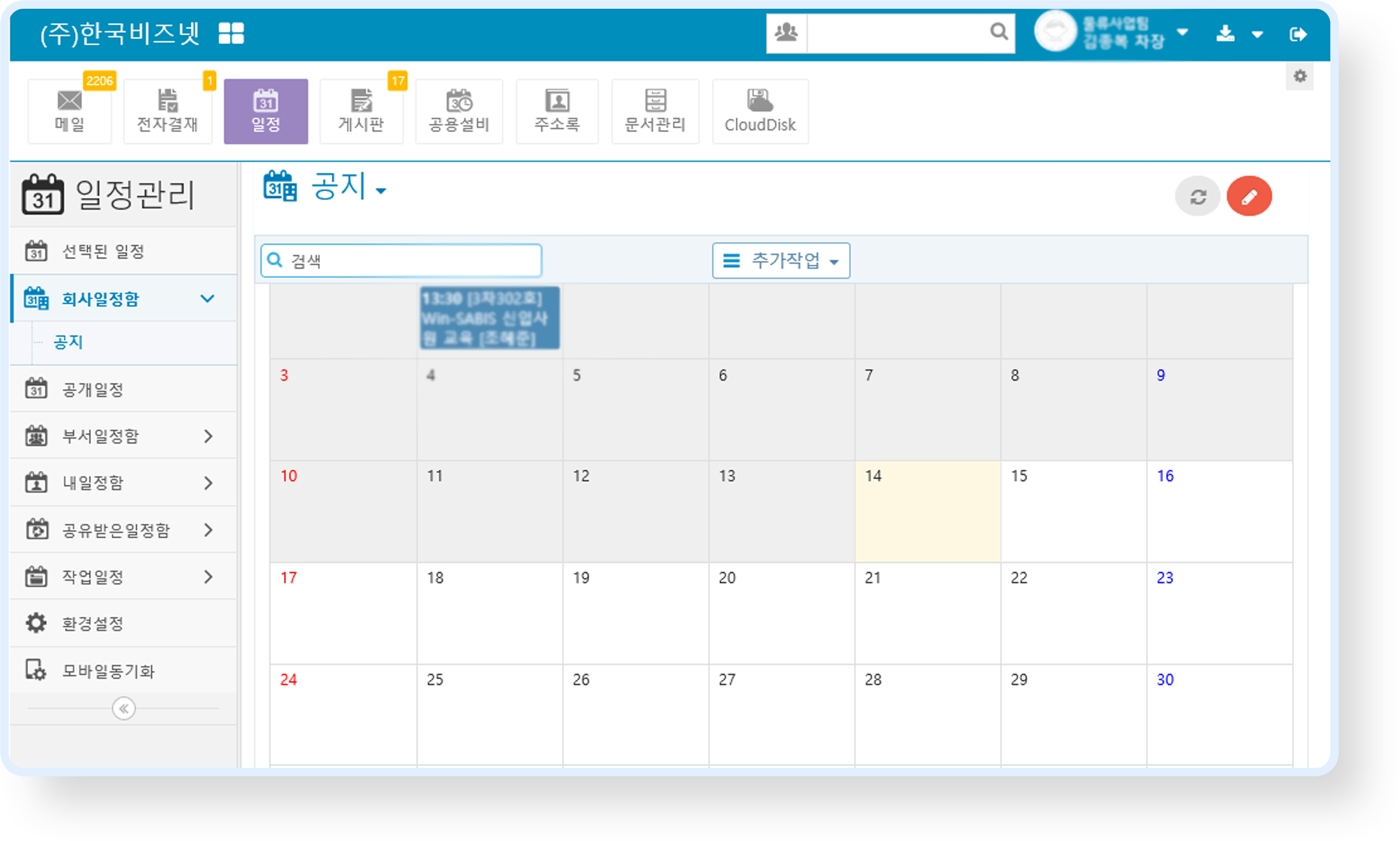Image resolution: width=1400 pixels, height=841 pixels.
Task: Click the four-square app grid icon
Action: tap(231, 33)
